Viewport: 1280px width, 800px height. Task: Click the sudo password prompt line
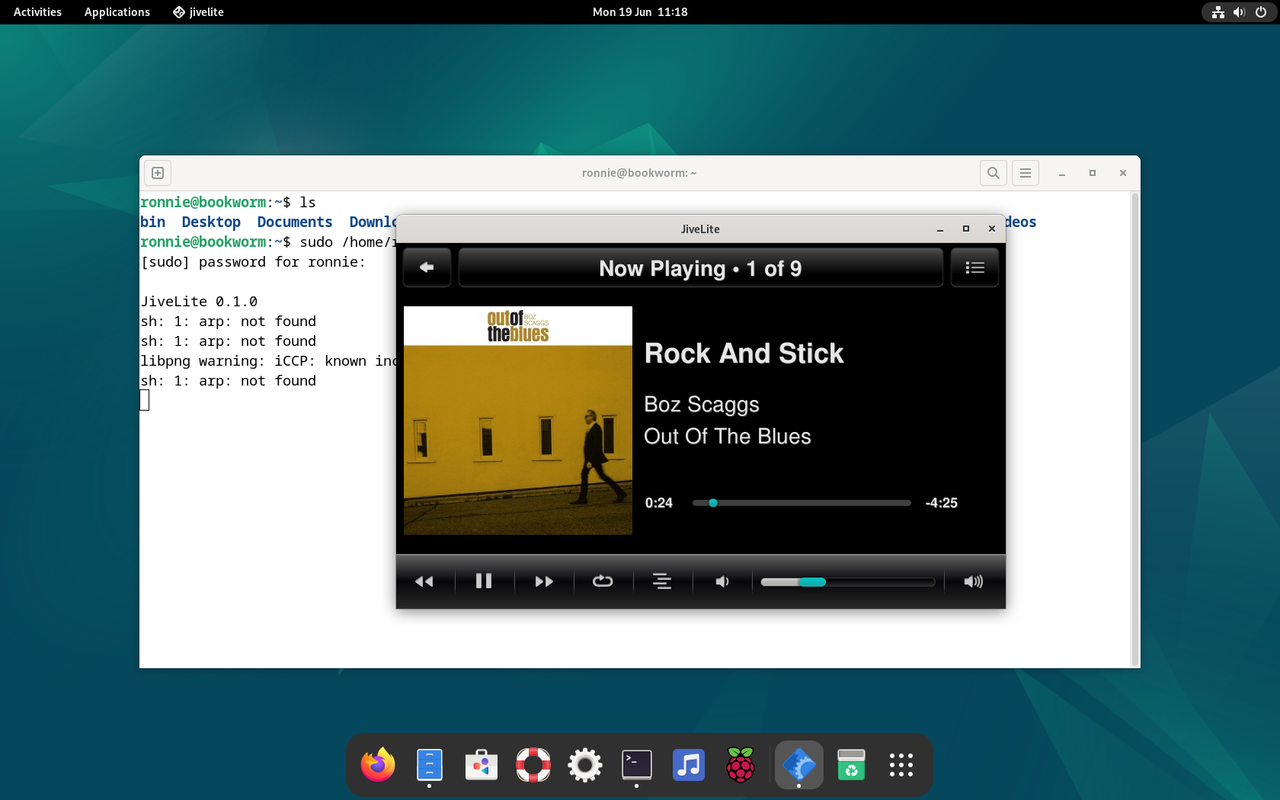[253, 262]
